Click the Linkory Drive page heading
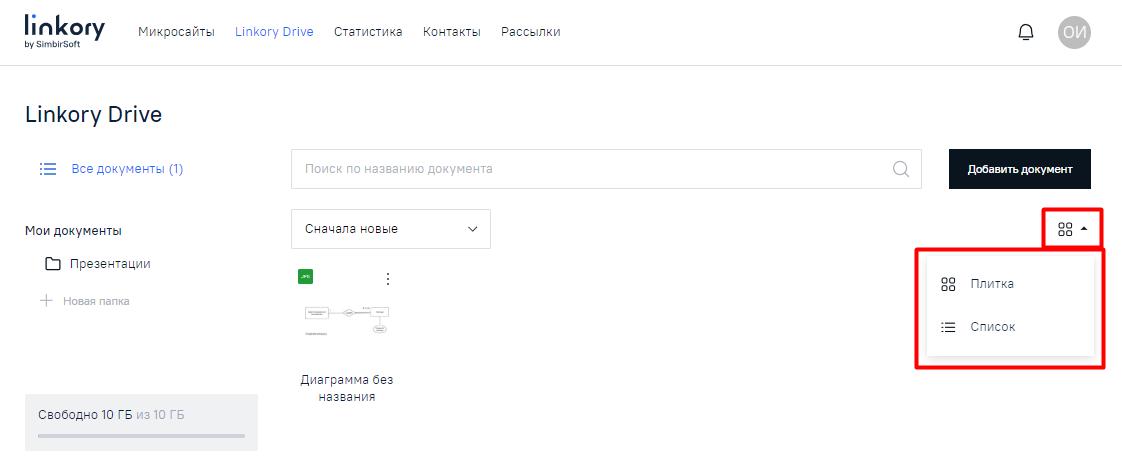Screen dimensions: 1122x470 pos(94,114)
